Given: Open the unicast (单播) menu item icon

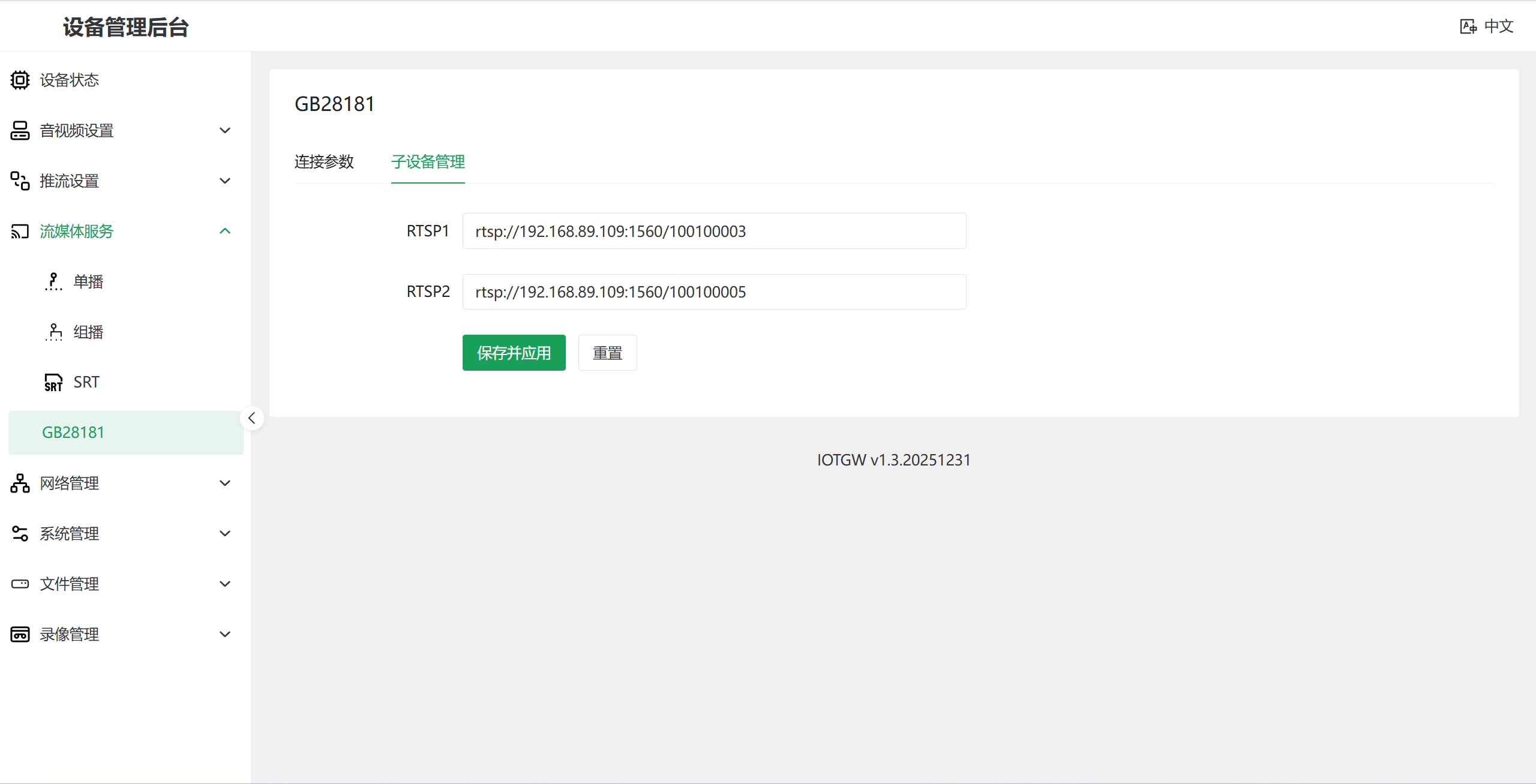Looking at the screenshot, I should tap(53, 281).
